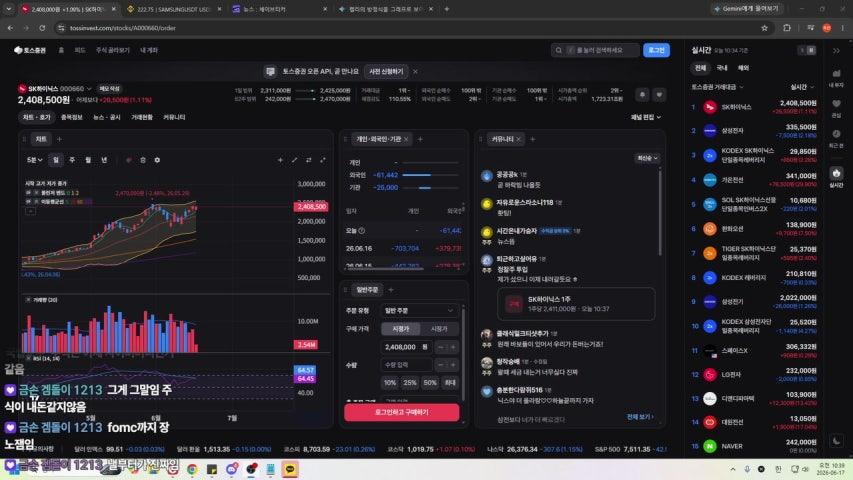
Task: Click the search magnifier icon
Action: tap(558, 50)
